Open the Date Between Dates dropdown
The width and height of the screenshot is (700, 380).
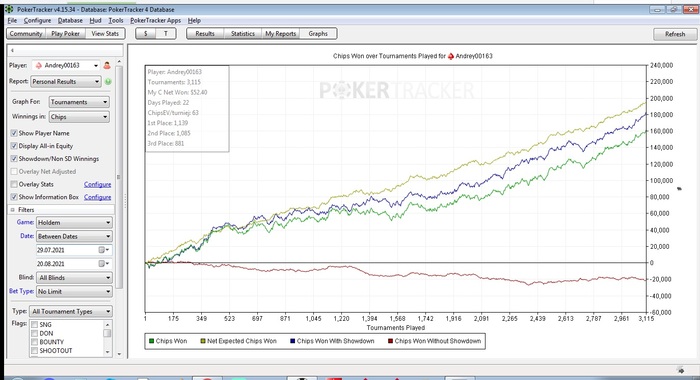coord(74,236)
